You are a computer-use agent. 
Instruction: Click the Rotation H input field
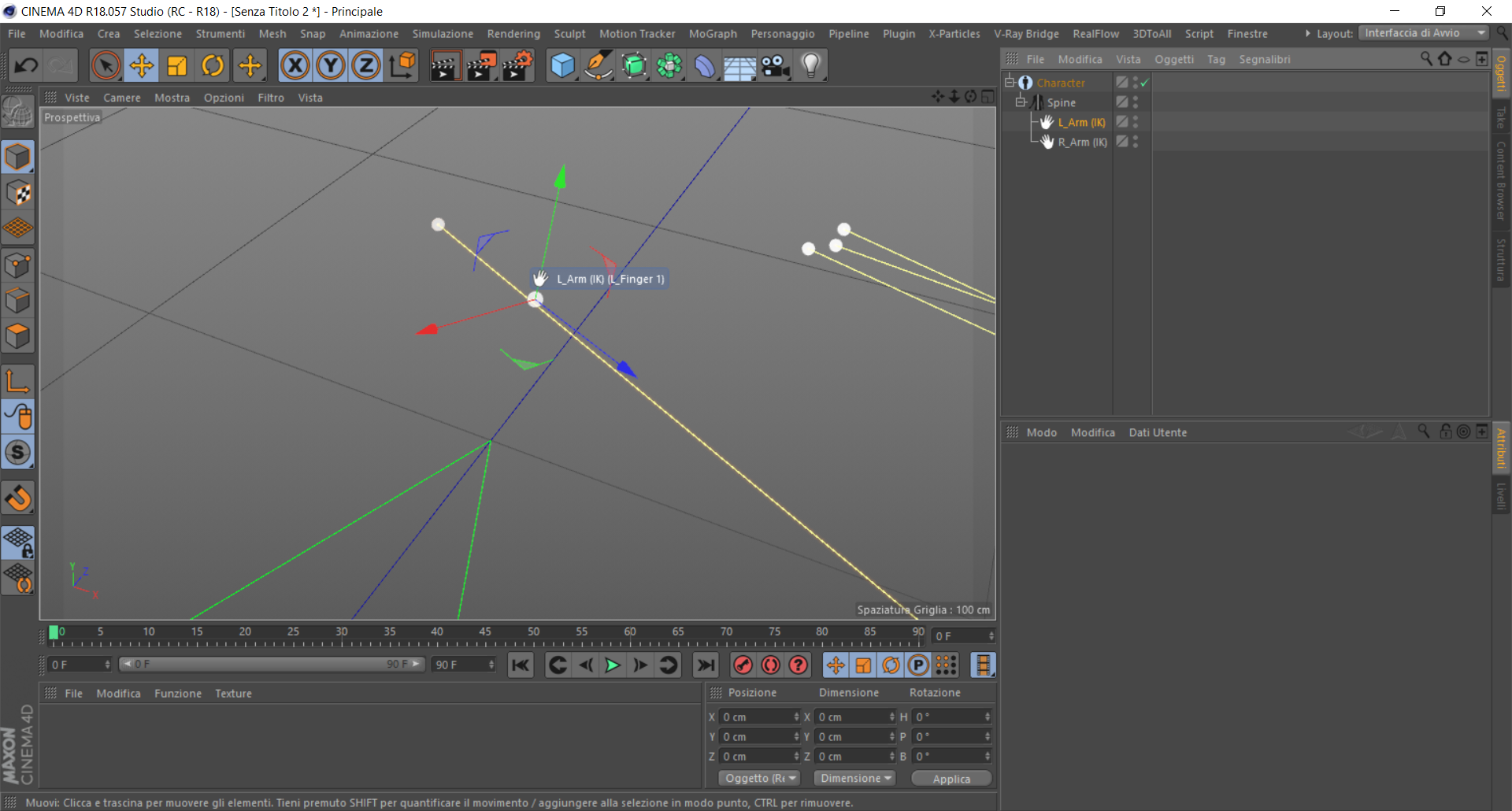pyautogui.click(x=951, y=717)
